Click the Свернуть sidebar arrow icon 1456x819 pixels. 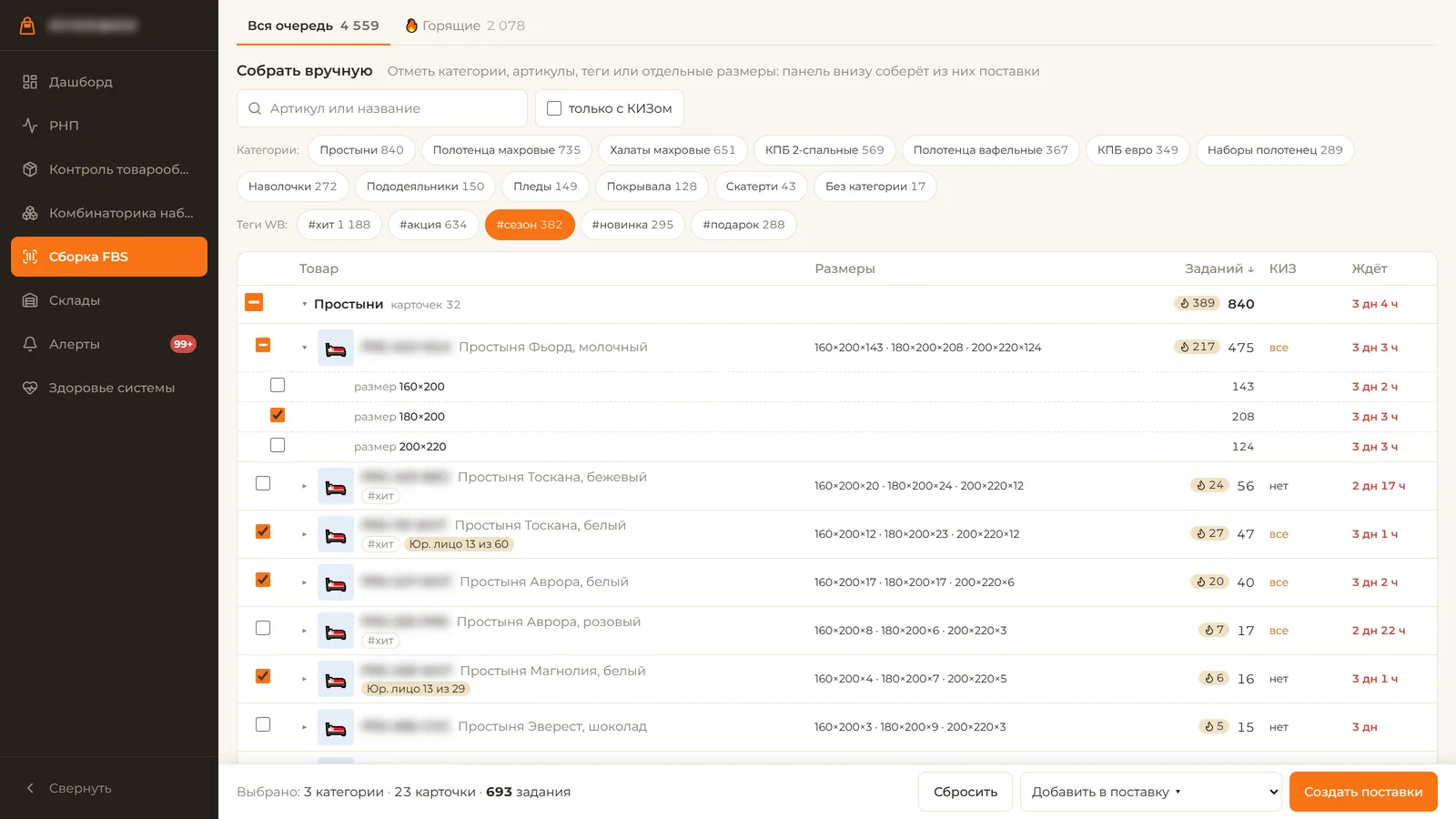click(30, 788)
